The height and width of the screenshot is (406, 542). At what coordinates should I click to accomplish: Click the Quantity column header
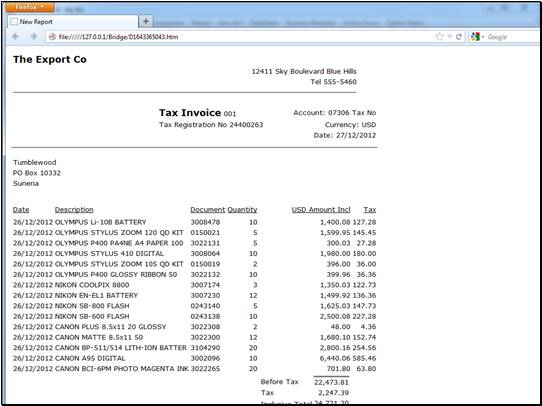point(242,210)
